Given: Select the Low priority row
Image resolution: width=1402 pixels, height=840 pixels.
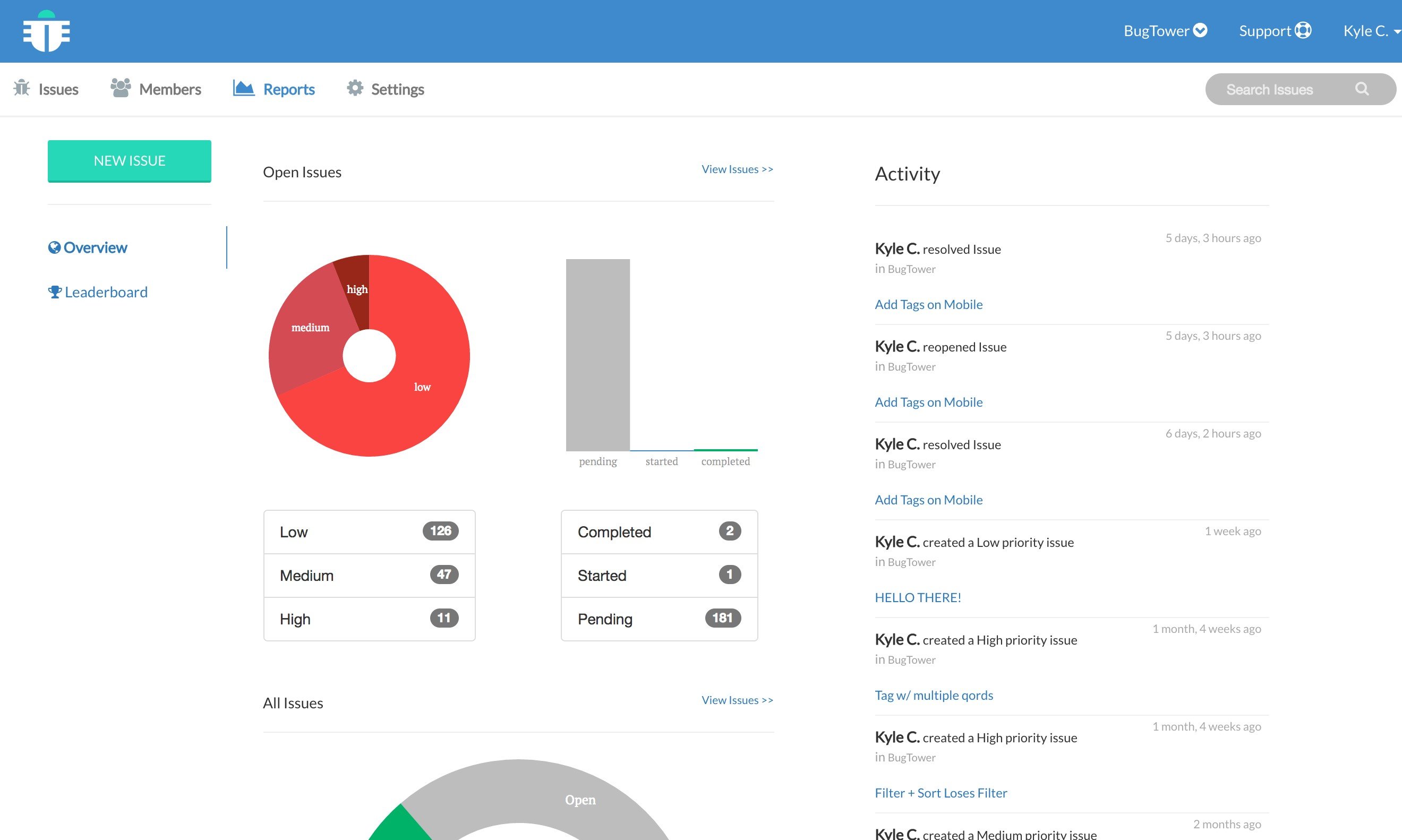Looking at the screenshot, I should point(369,532).
